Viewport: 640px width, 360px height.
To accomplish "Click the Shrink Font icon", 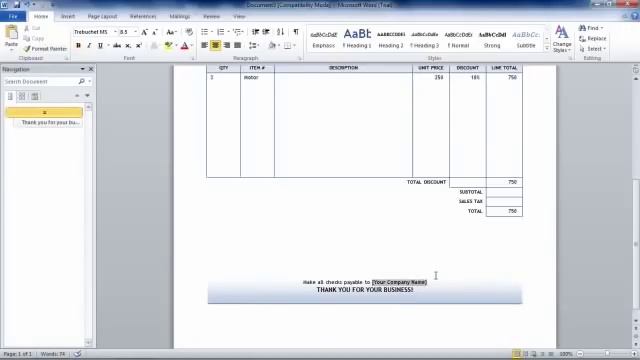I will pos(155,32).
